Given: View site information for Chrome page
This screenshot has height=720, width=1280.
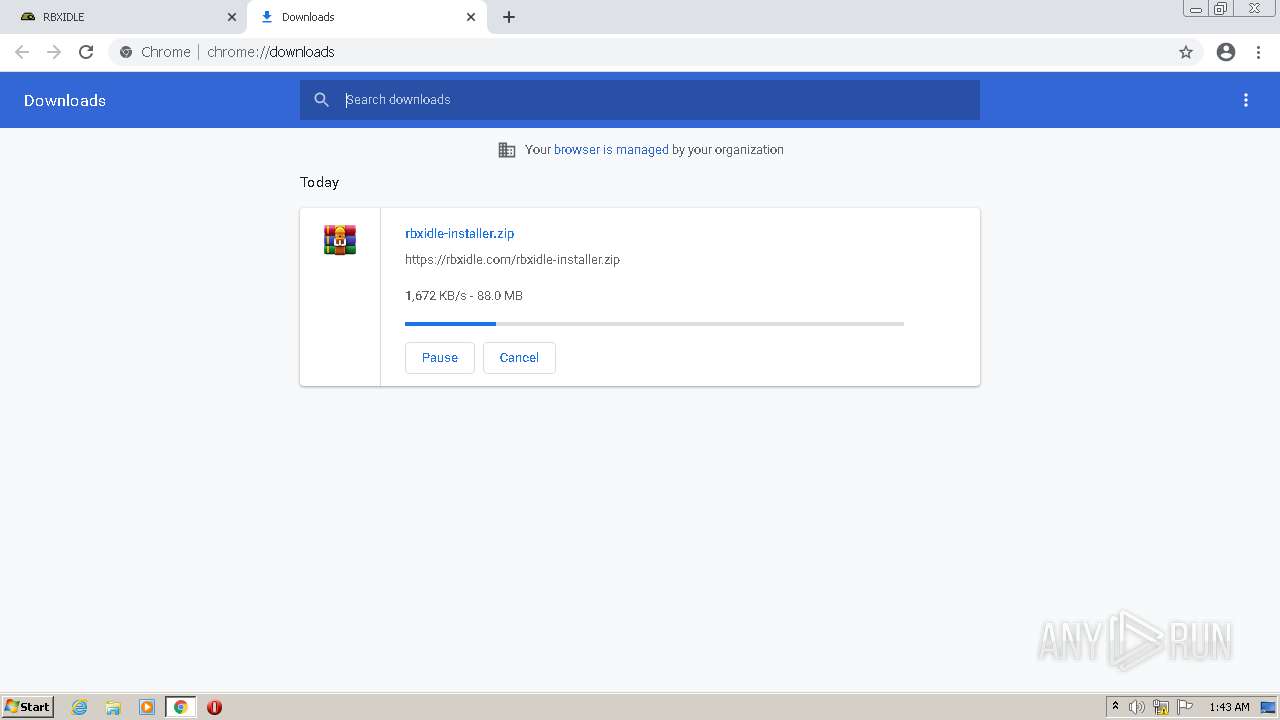Looking at the screenshot, I should [x=126, y=52].
